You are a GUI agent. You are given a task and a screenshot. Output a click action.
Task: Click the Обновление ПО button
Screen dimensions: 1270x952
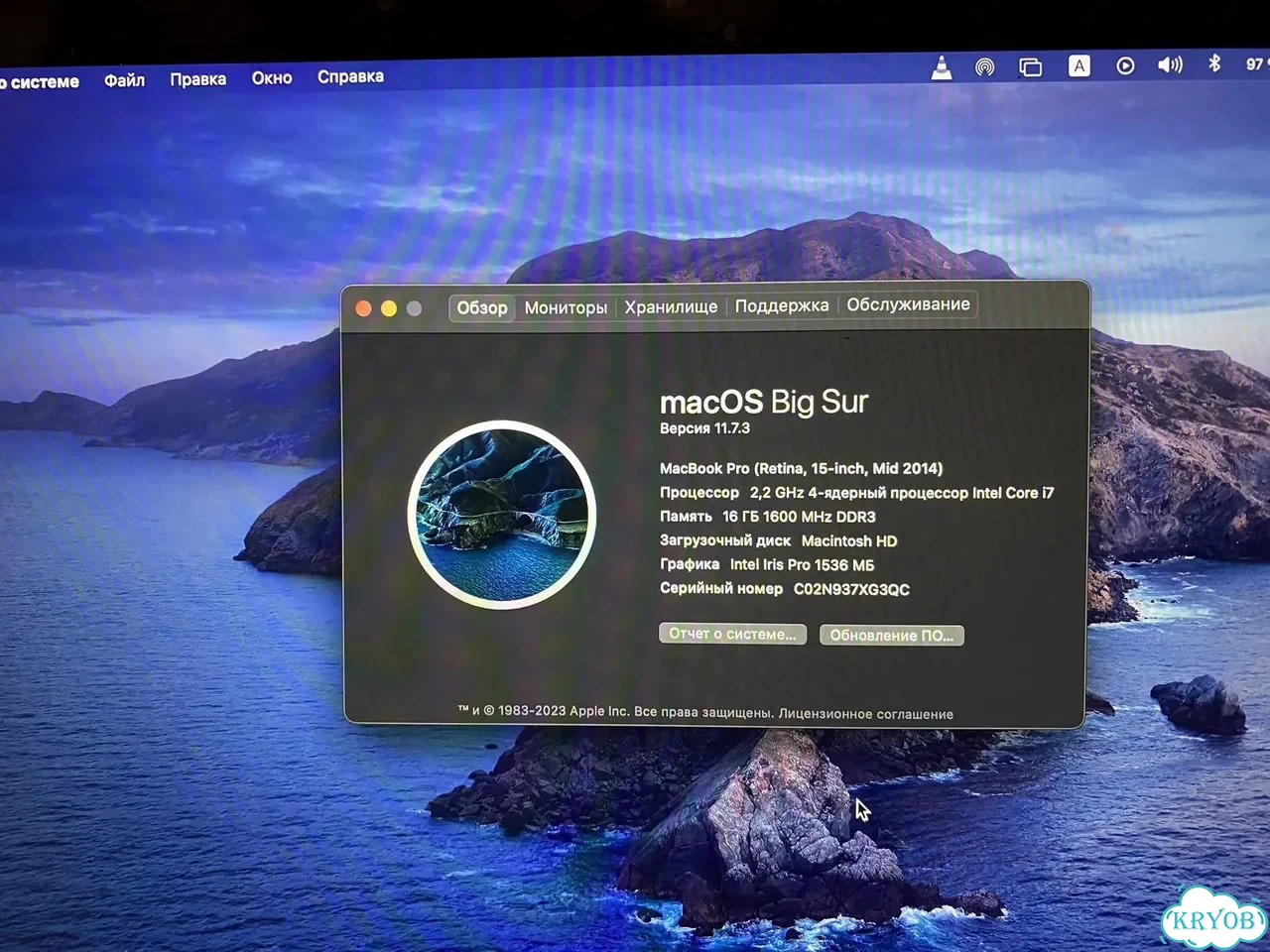[891, 635]
